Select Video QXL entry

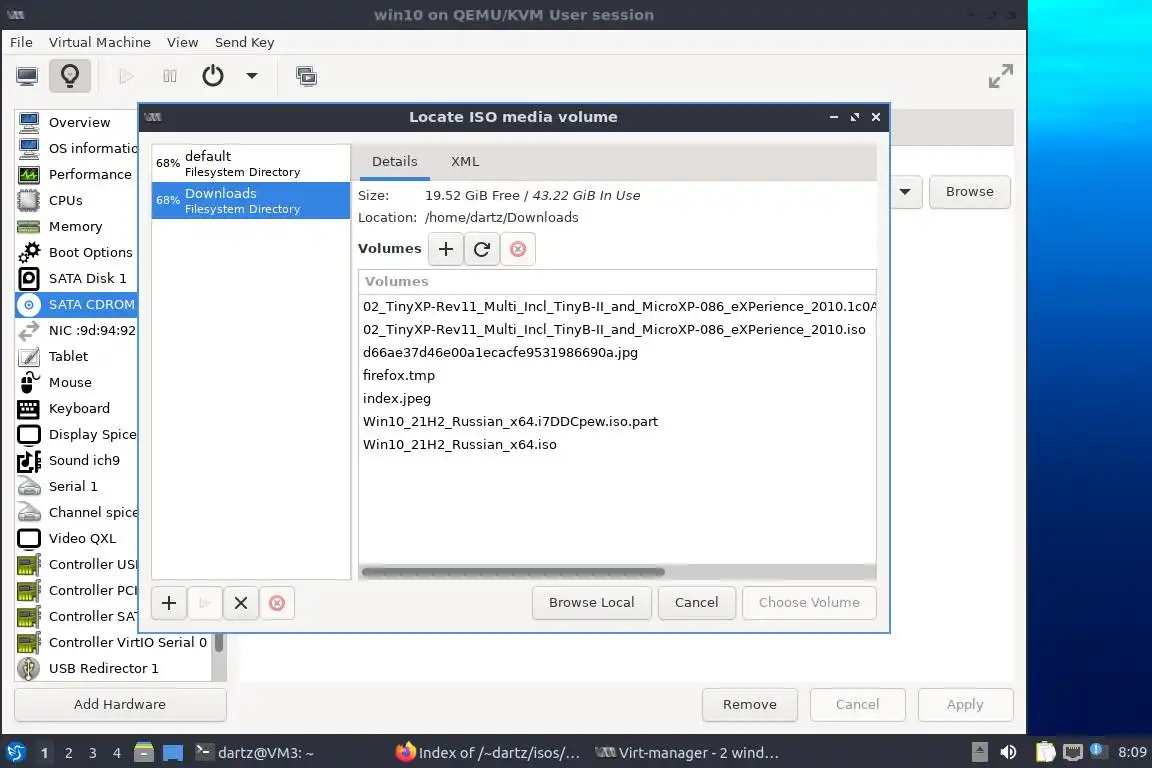(76, 539)
